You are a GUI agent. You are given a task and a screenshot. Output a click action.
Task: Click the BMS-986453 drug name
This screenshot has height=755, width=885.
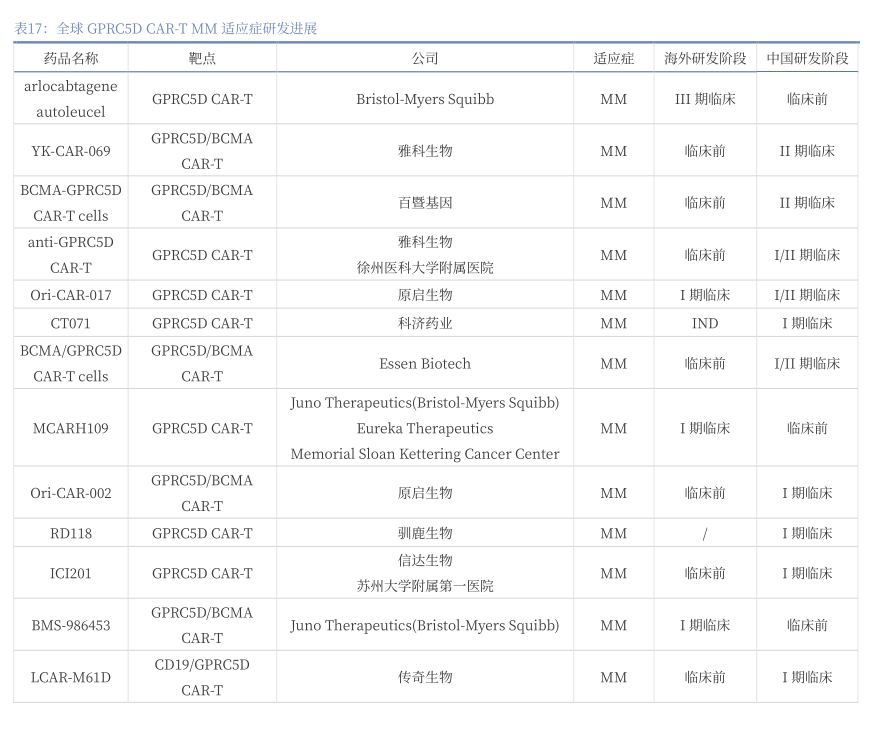[71, 625]
